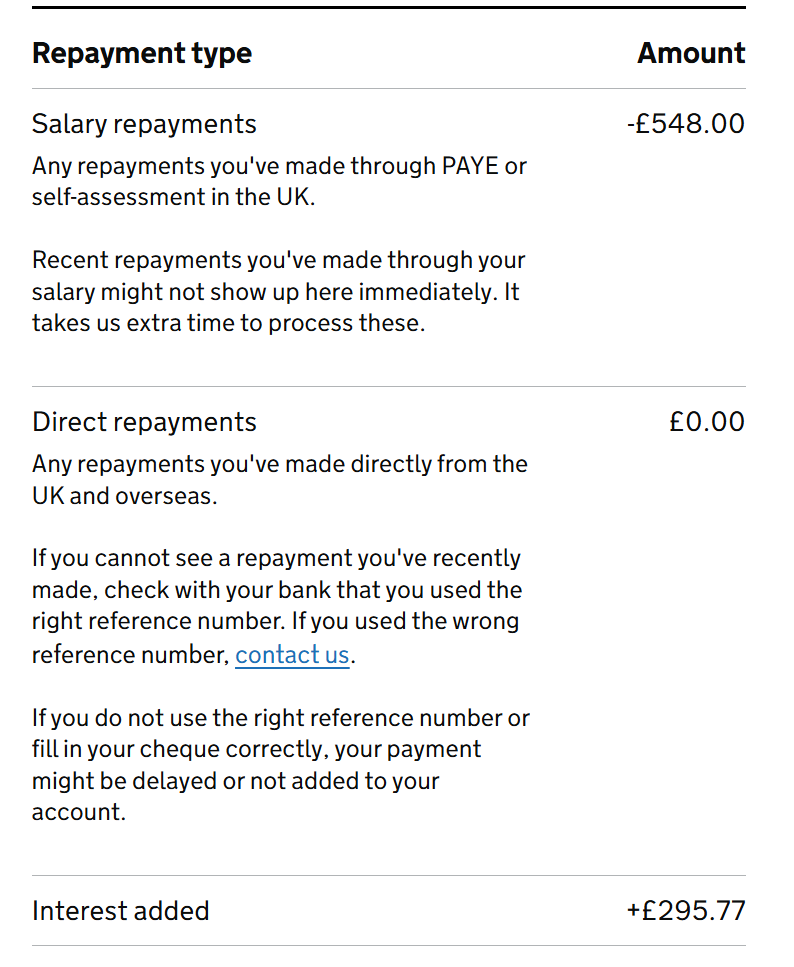This screenshot has width=794, height=967.
Task: Click 'might be delayed or not added' line
Action: click(235, 781)
